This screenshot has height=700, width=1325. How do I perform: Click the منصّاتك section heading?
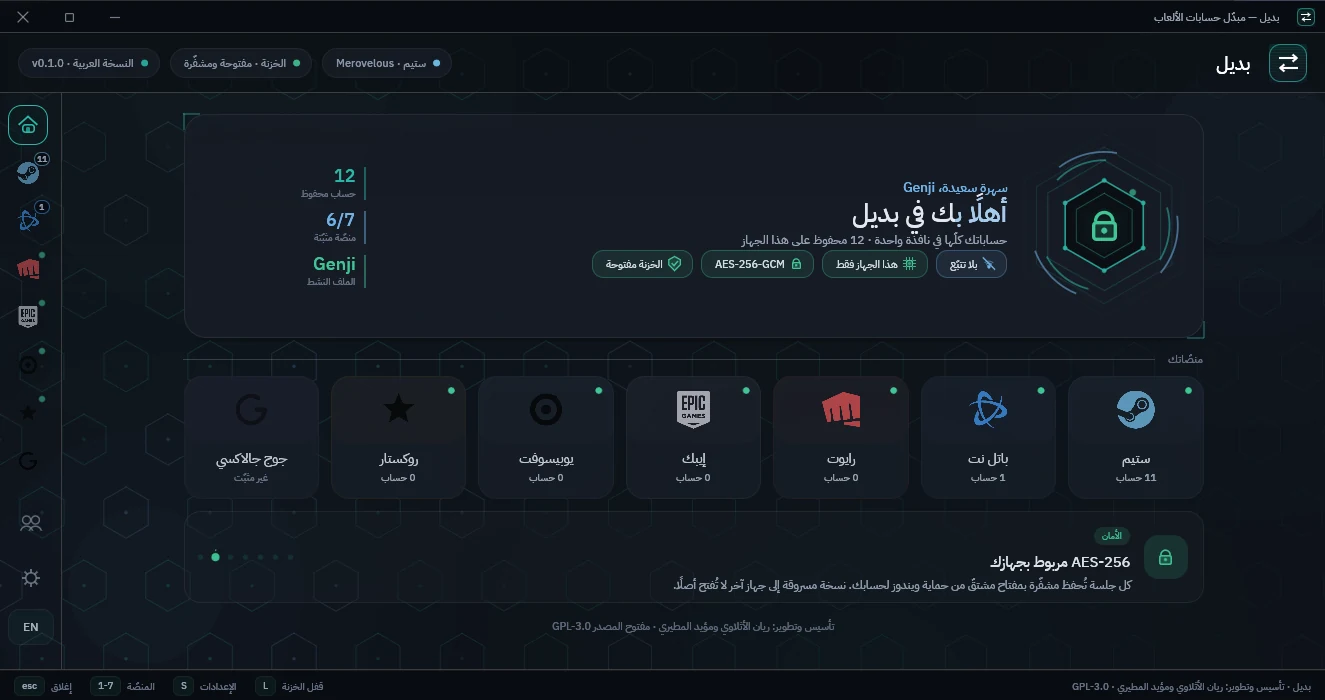(1186, 359)
